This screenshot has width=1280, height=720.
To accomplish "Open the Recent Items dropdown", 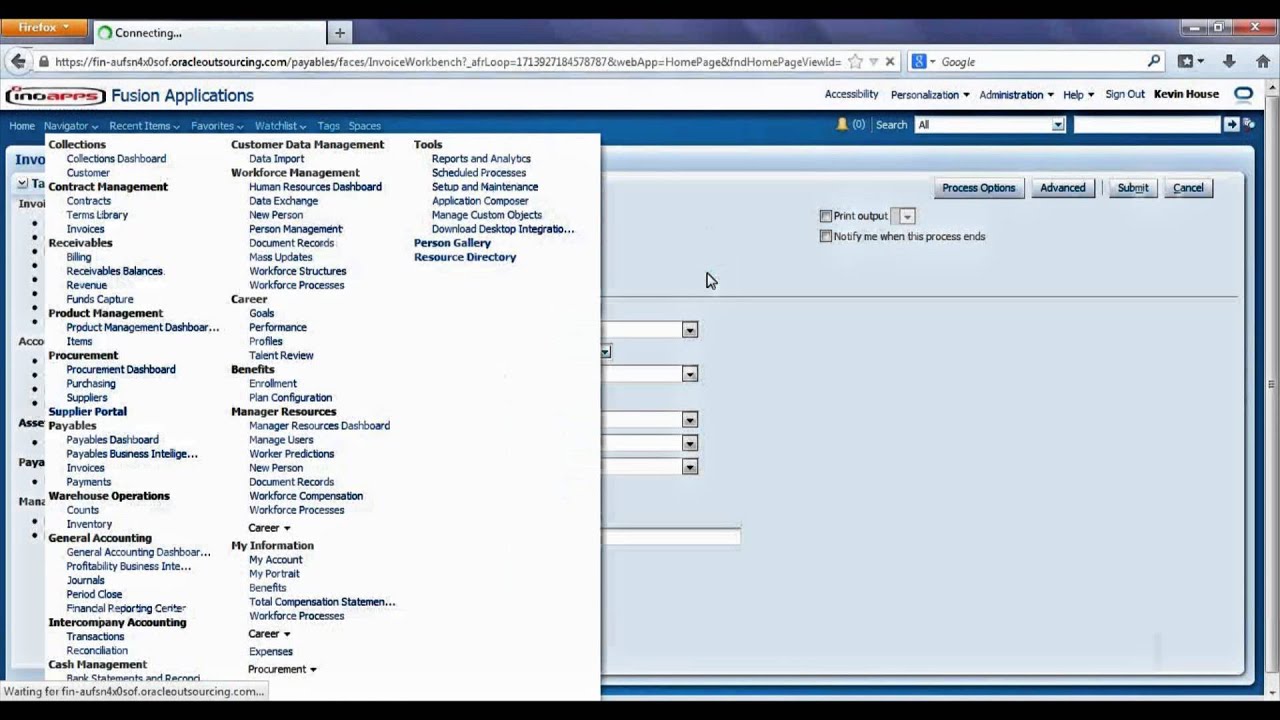I will click(144, 126).
